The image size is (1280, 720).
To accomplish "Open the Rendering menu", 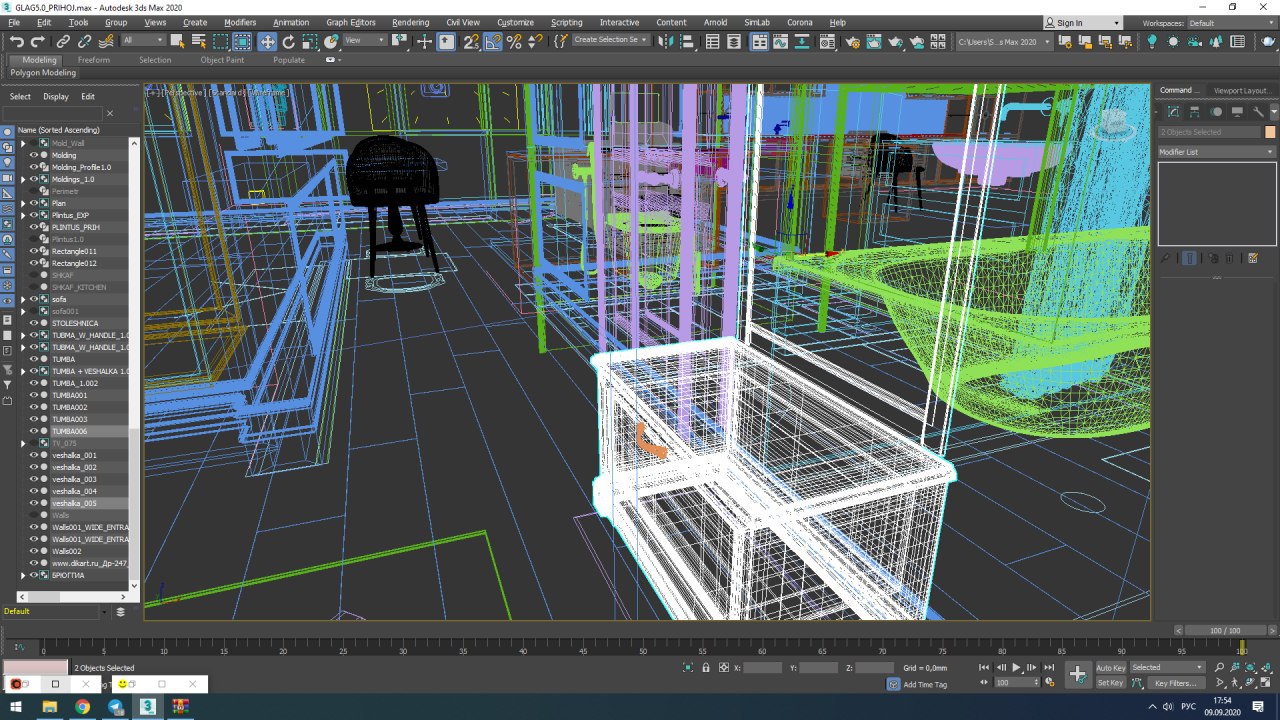I will 410,22.
